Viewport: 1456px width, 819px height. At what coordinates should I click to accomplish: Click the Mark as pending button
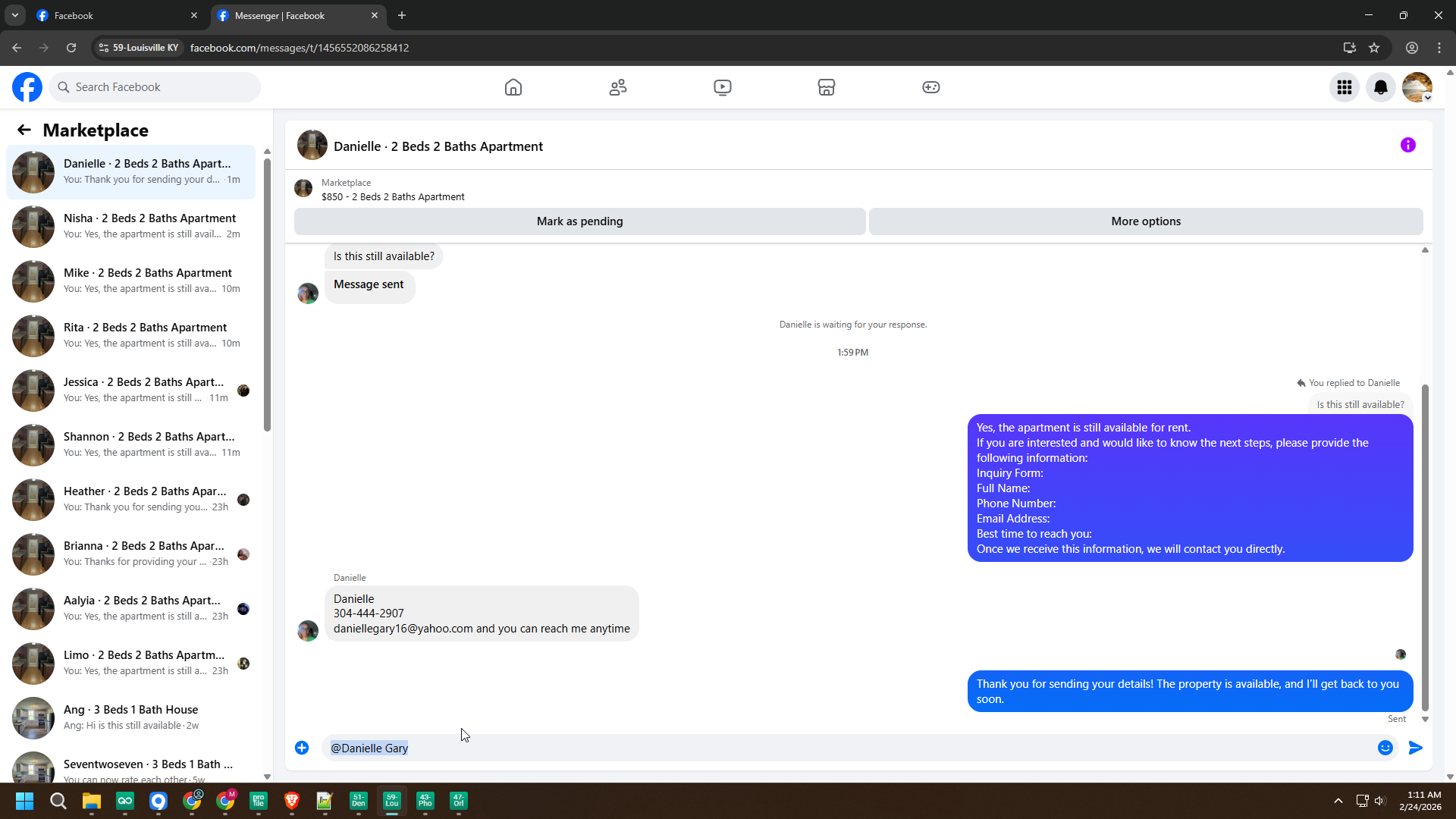pos(579,221)
